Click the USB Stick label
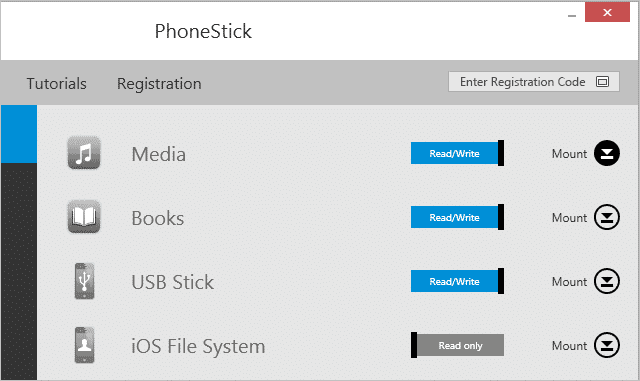The height and width of the screenshot is (381, 640). click(x=172, y=282)
